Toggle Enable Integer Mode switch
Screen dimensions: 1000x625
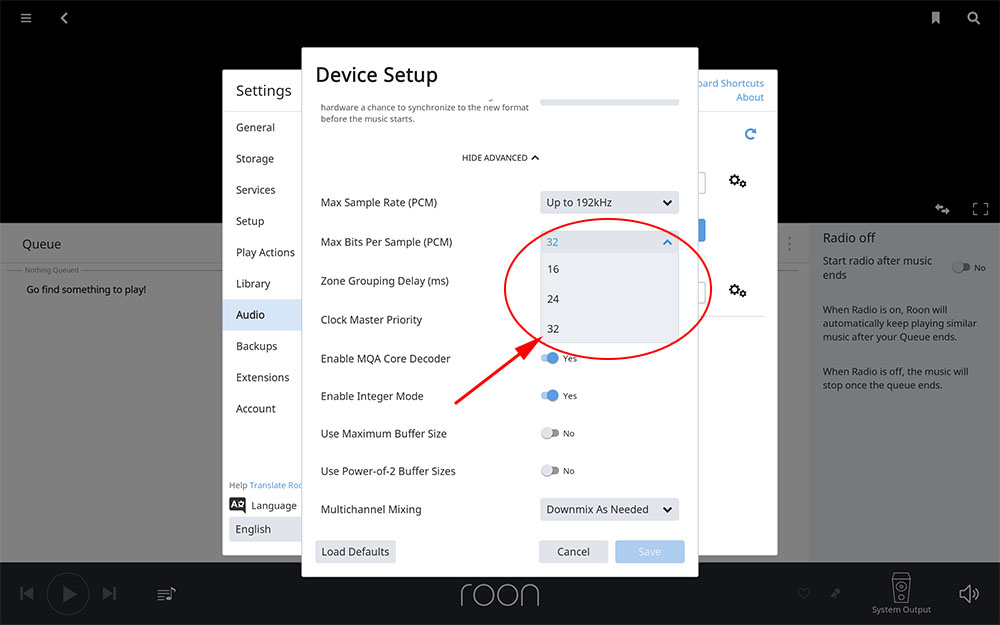pos(550,396)
